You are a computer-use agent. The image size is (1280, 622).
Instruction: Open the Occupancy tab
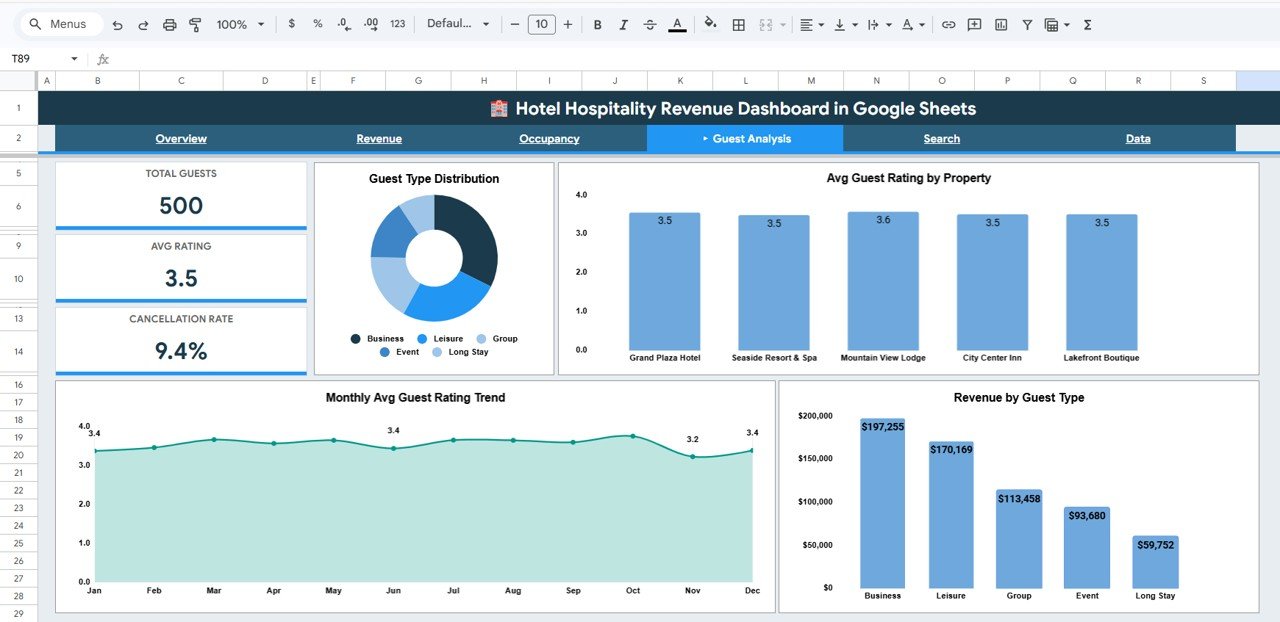[x=549, y=139]
